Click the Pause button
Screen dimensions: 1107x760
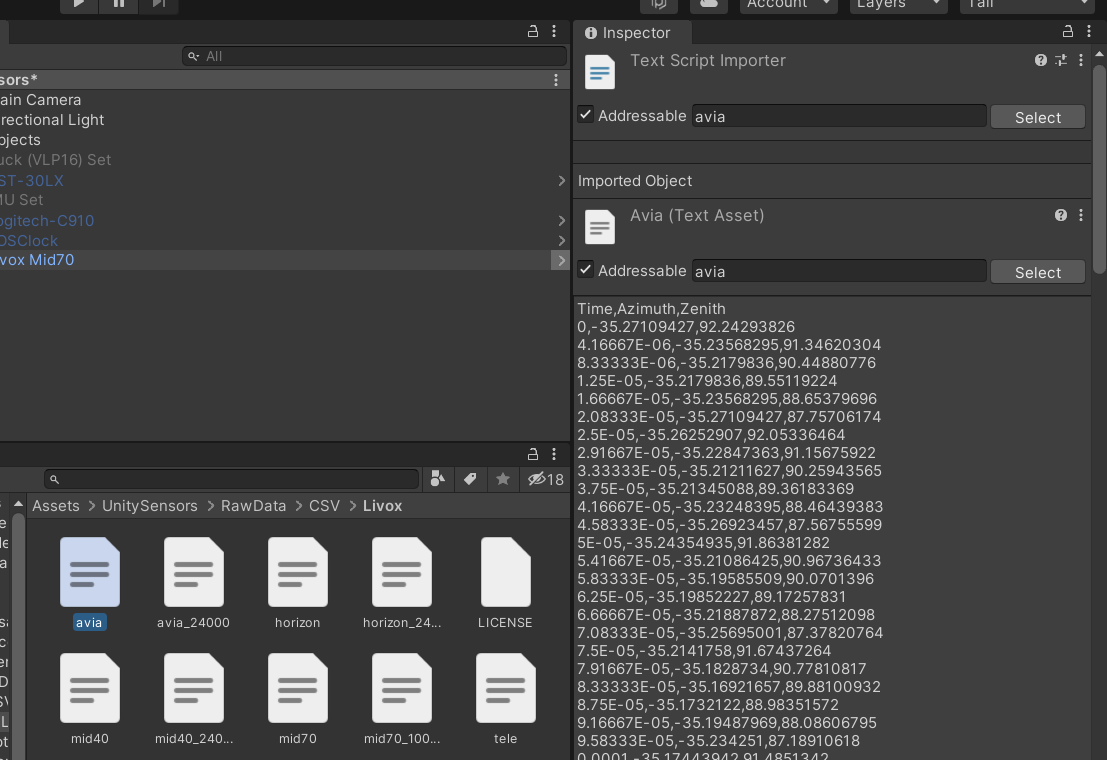(x=118, y=6)
